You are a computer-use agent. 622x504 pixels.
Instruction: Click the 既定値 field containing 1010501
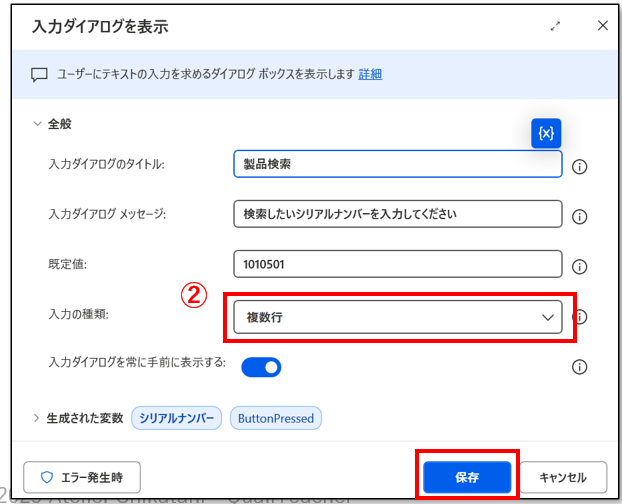coord(397,264)
